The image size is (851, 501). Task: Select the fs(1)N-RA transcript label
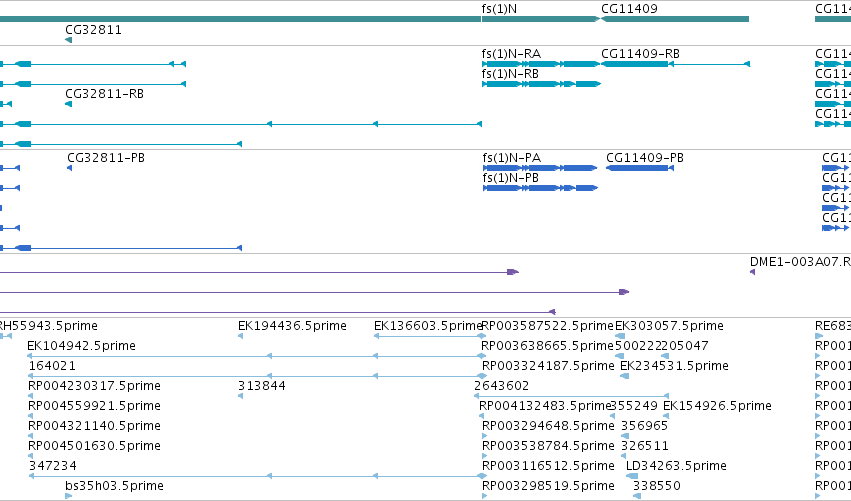511,54
